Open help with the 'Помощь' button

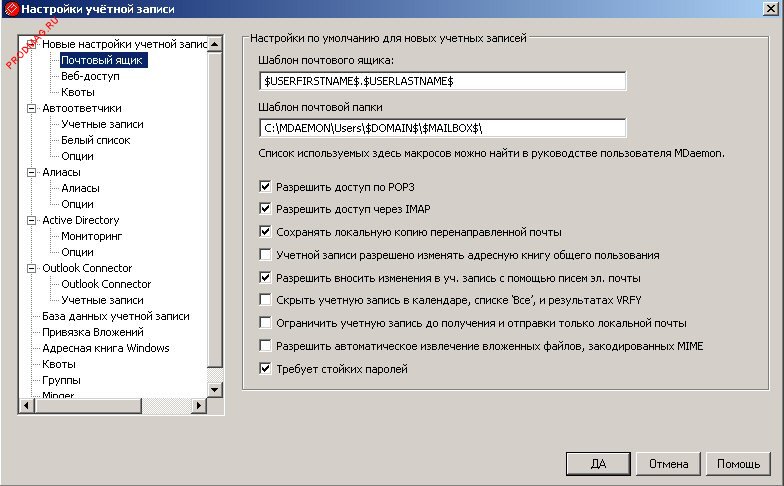pyautogui.click(x=739, y=464)
